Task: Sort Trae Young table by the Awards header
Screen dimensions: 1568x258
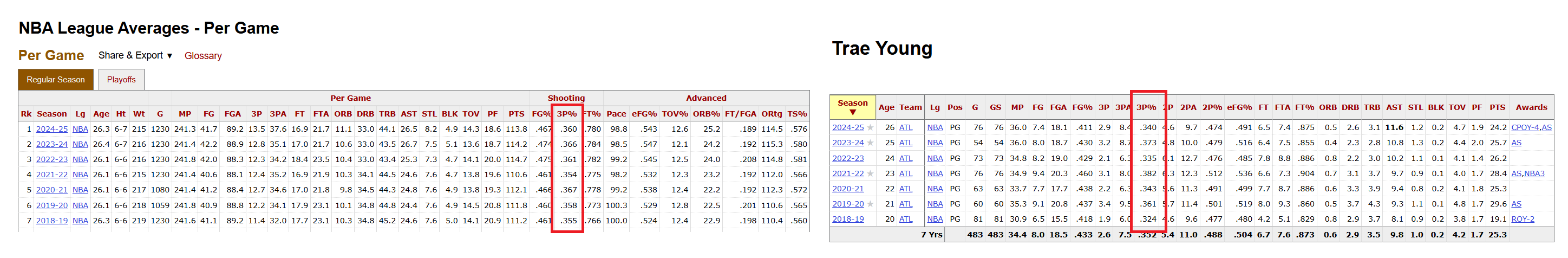Action: [1531, 107]
